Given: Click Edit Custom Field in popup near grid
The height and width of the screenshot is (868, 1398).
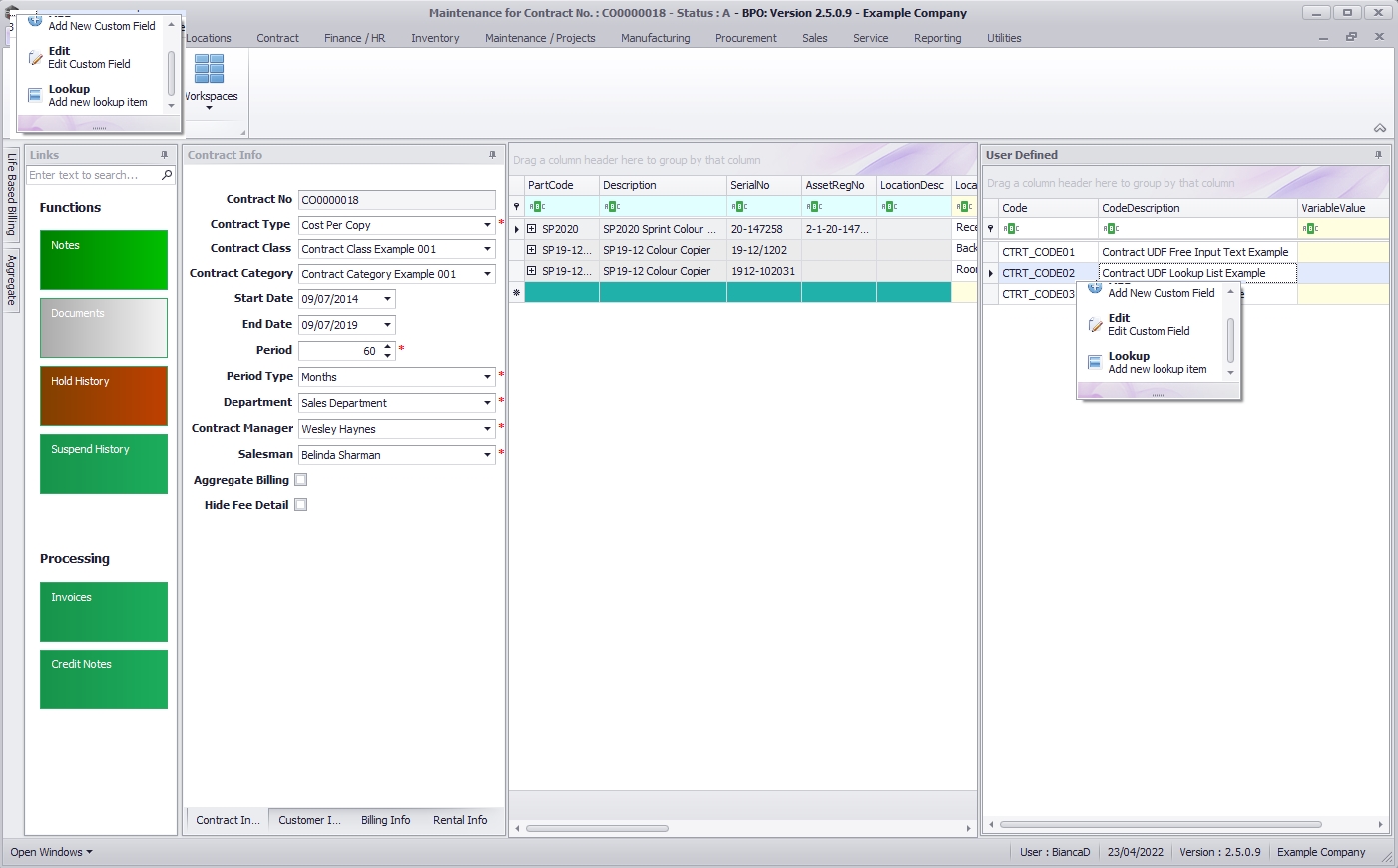Looking at the screenshot, I should tap(1148, 325).
